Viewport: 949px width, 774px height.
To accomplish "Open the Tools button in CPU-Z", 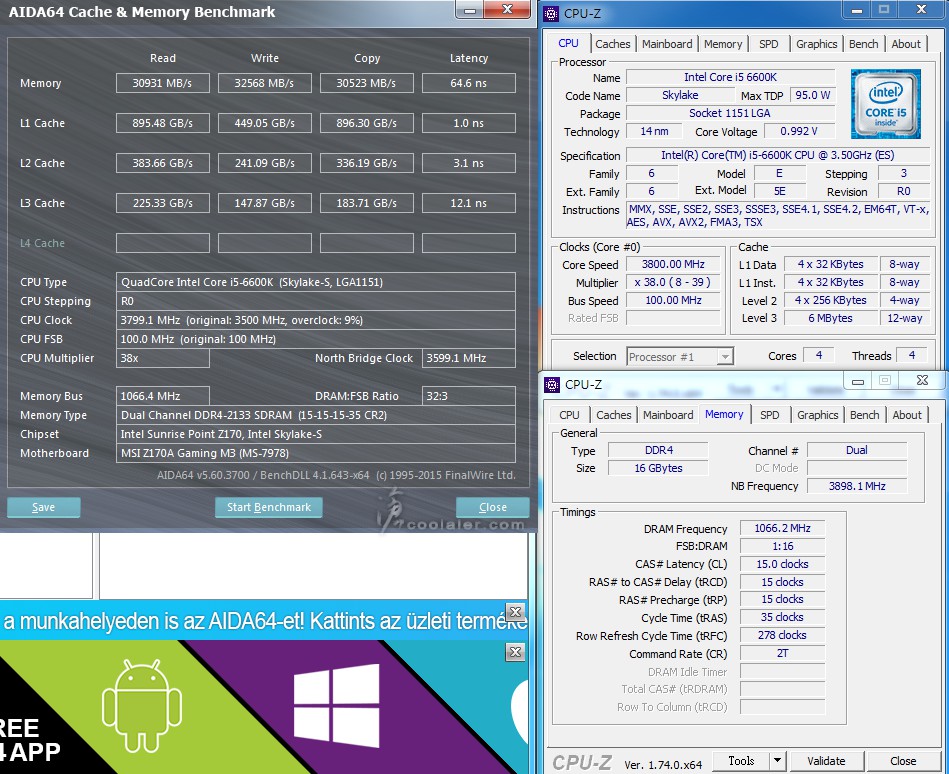I will click(741, 760).
